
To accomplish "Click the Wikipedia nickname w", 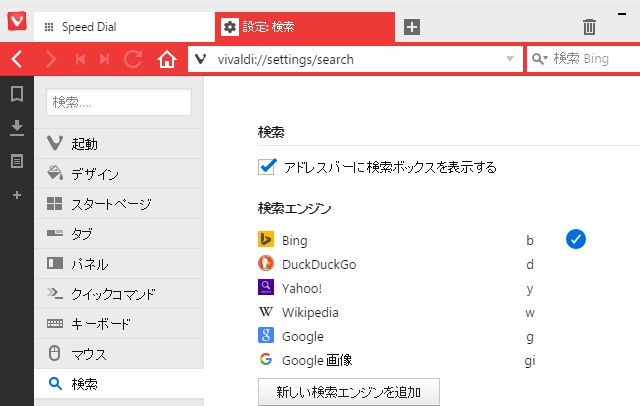I will tap(530, 313).
